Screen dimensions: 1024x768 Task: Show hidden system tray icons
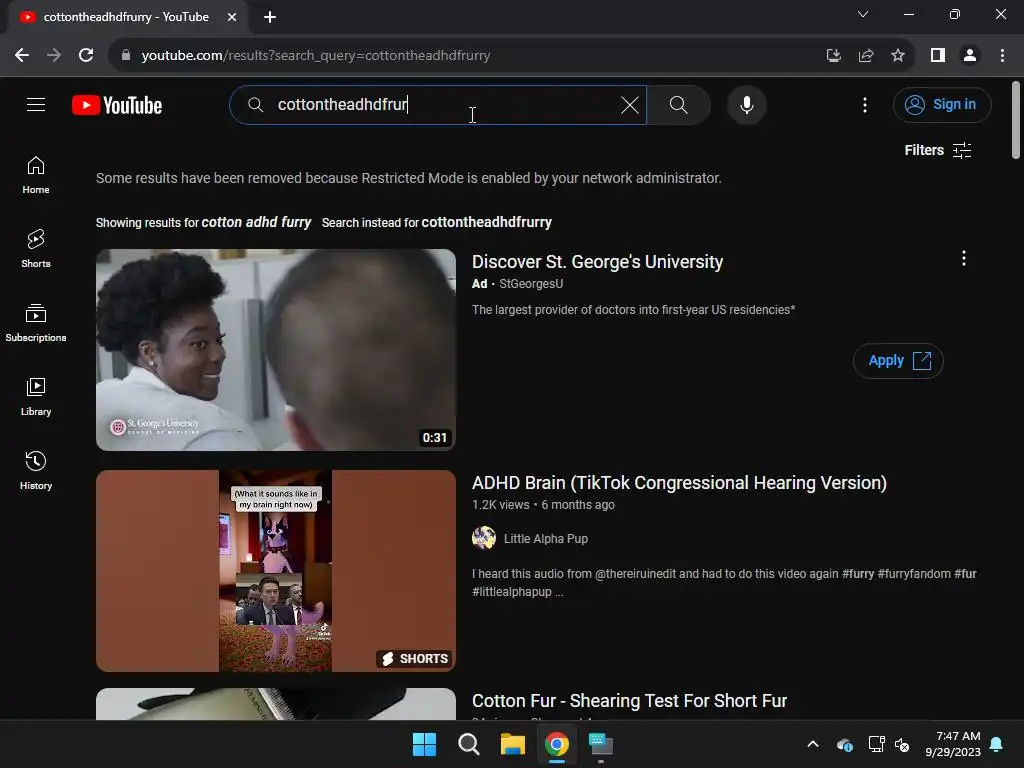click(x=813, y=744)
